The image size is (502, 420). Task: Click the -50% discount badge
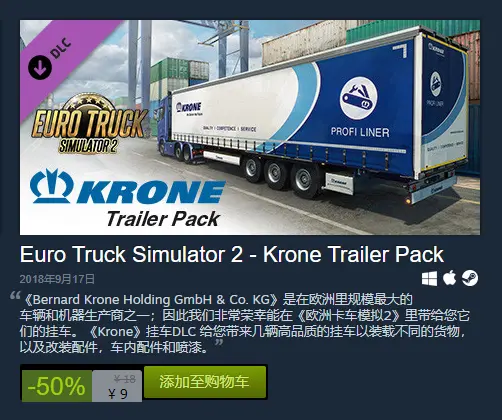pos(57,386)
